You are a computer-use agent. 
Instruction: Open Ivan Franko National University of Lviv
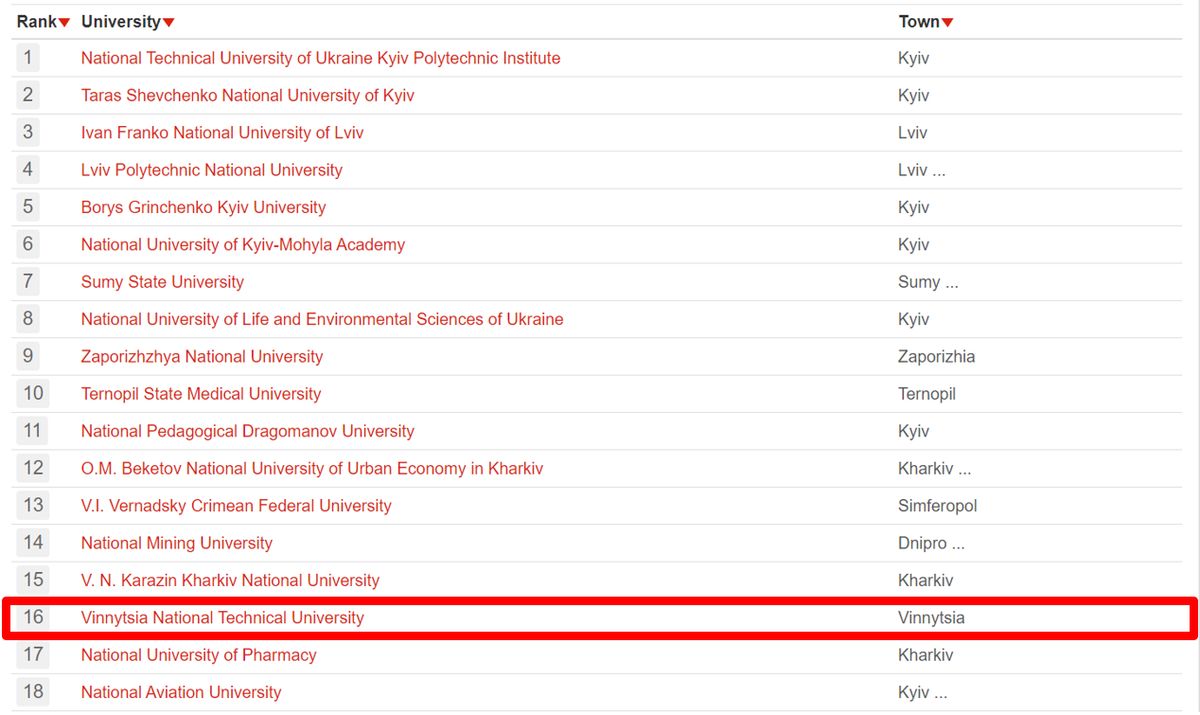222,133
